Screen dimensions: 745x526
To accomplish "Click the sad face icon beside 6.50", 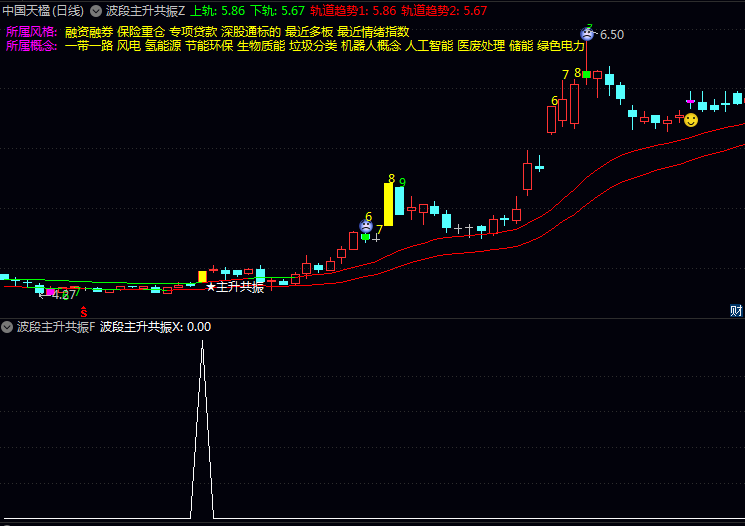I will coord(587,34).
